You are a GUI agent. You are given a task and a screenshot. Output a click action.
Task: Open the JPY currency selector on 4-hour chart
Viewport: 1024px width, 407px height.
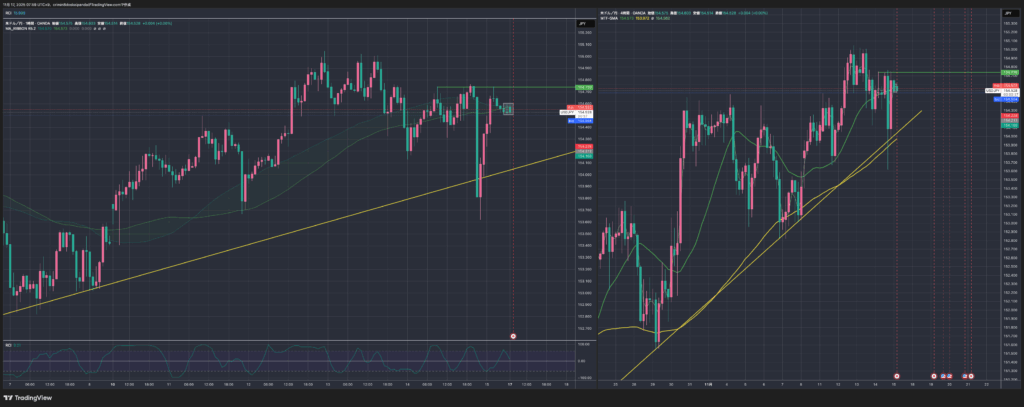pos(1009,12)
